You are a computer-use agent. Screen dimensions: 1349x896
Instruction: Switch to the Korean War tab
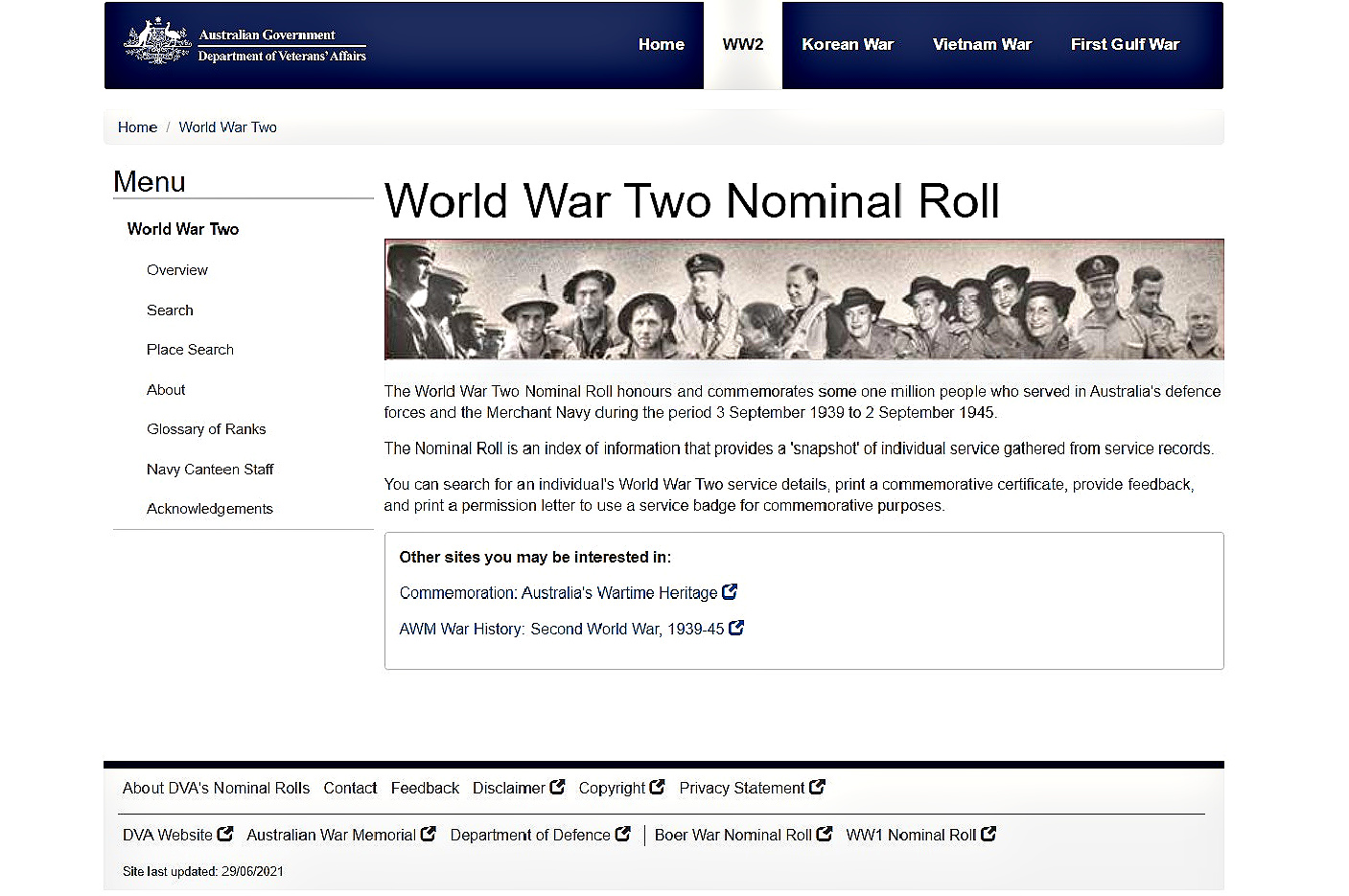tap(848, 44)
